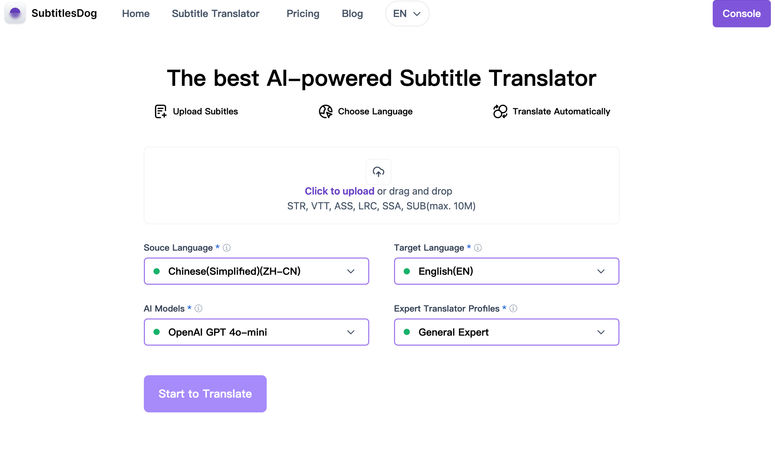Click the 'Click to upload' link
This screenshot has width=775, height=450.
click(x=340, y=191)
